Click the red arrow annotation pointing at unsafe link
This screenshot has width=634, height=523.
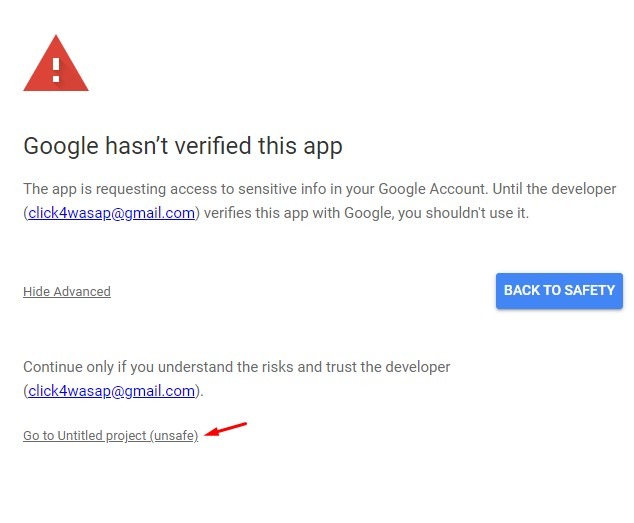226,429
